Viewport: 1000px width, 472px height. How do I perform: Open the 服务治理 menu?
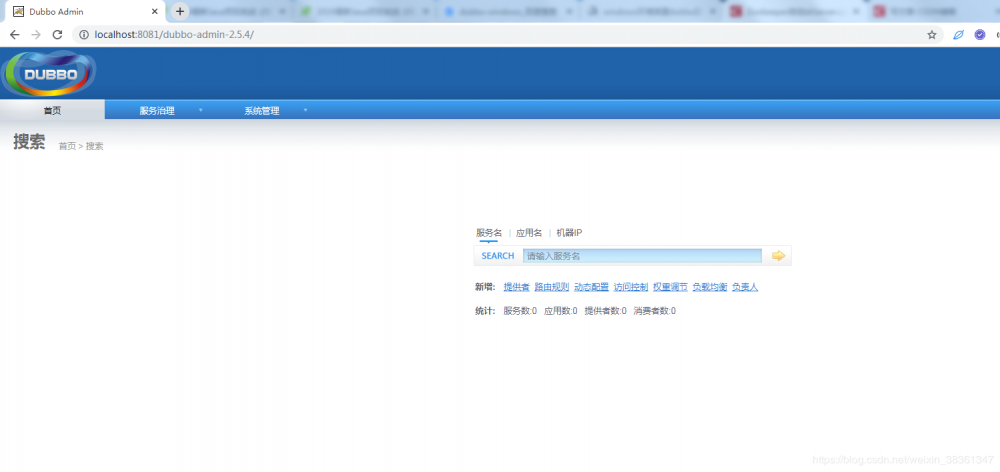[x=157, y=111]
